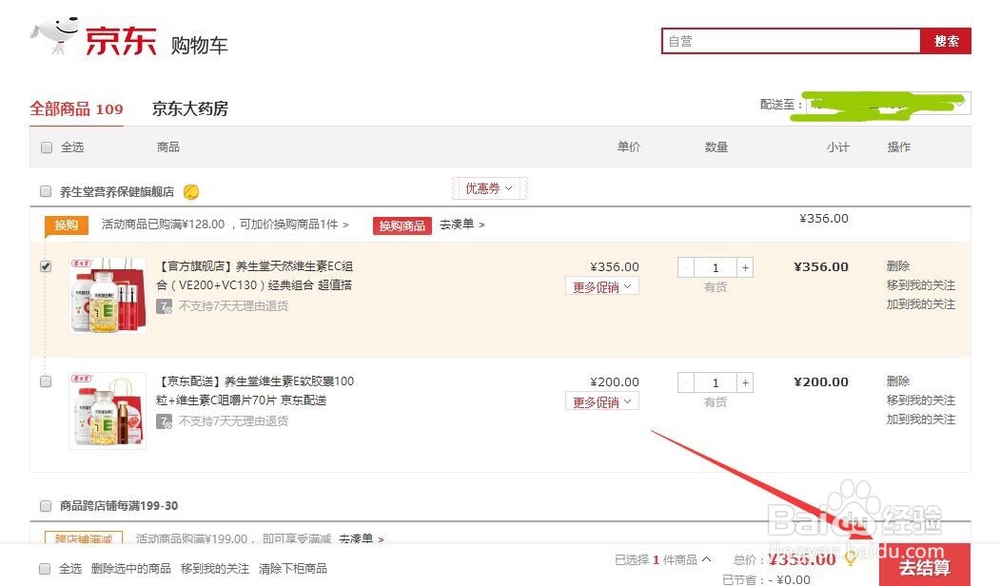Switch to the 京东大药房 tab
Viewport: 1000px width, 586px height.
[190, 110]
